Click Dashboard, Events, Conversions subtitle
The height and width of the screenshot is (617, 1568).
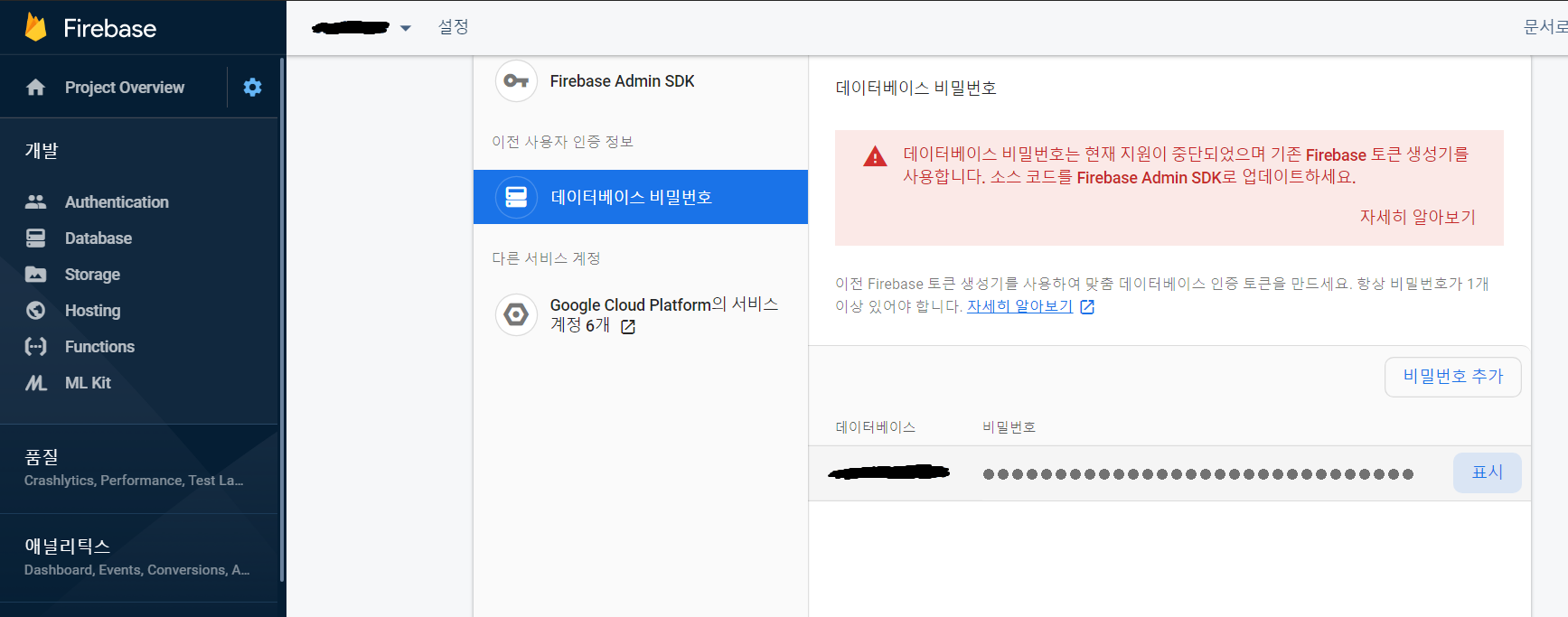(x=137, y=570)
